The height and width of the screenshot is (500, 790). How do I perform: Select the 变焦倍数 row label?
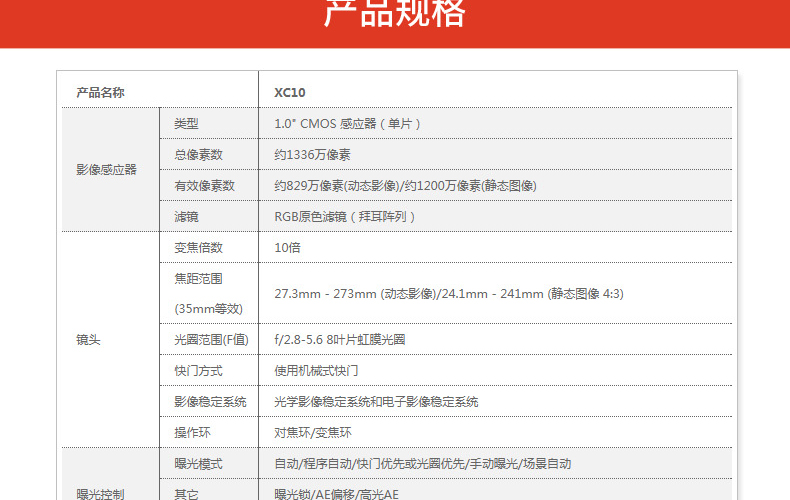[199, 247]
